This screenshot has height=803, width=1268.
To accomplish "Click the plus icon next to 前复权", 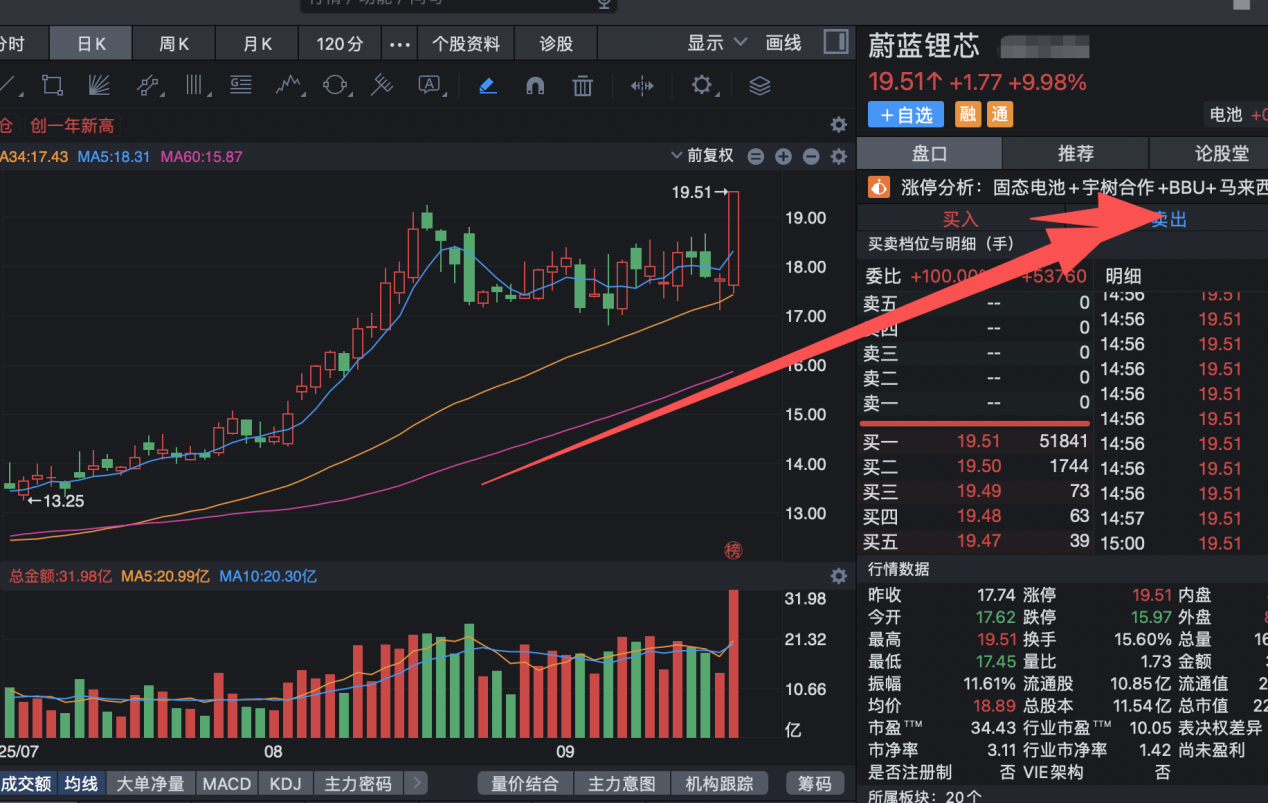I will pyautogui.click(x=783, y=156).
